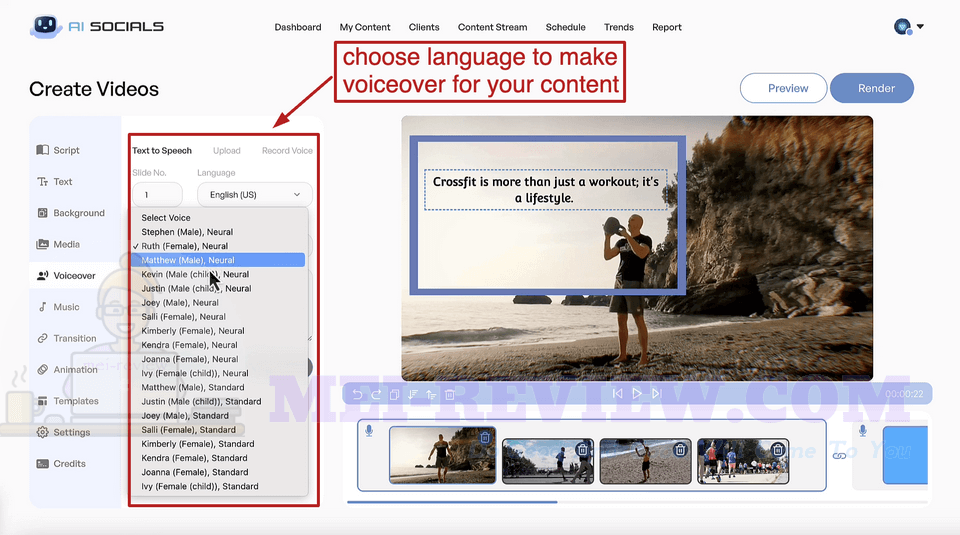960x535 pixels.
Task: Delete the third timeline clip
Action: [x=680, y=450]
